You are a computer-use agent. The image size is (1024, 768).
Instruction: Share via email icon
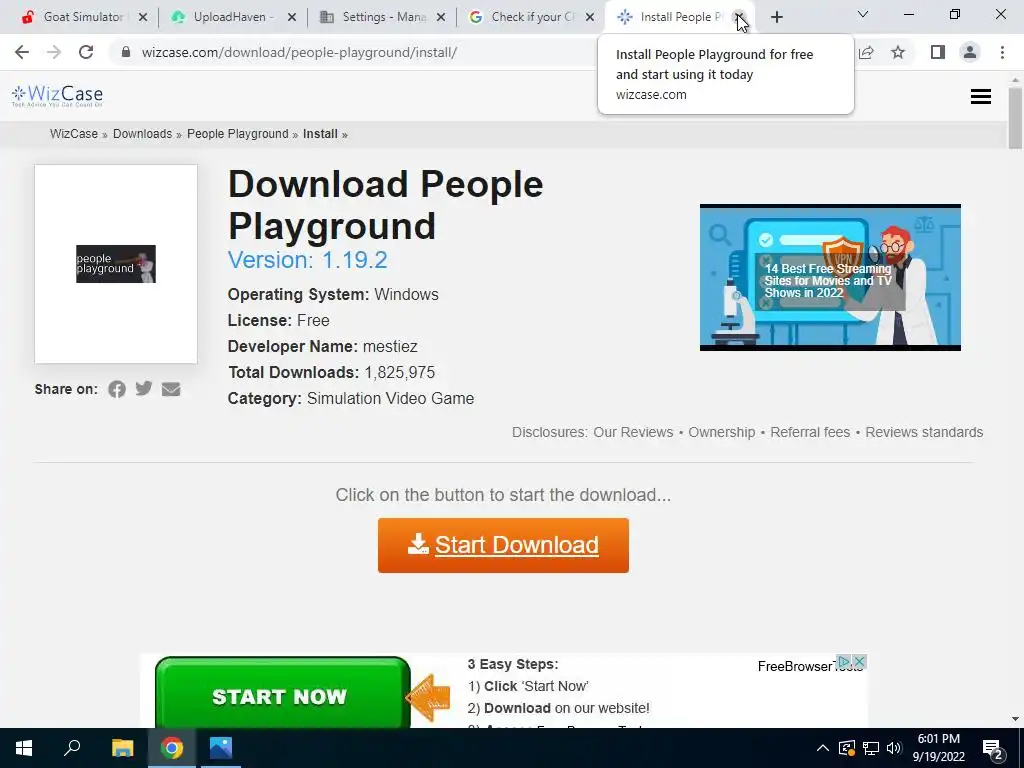(x=171, y=389)
